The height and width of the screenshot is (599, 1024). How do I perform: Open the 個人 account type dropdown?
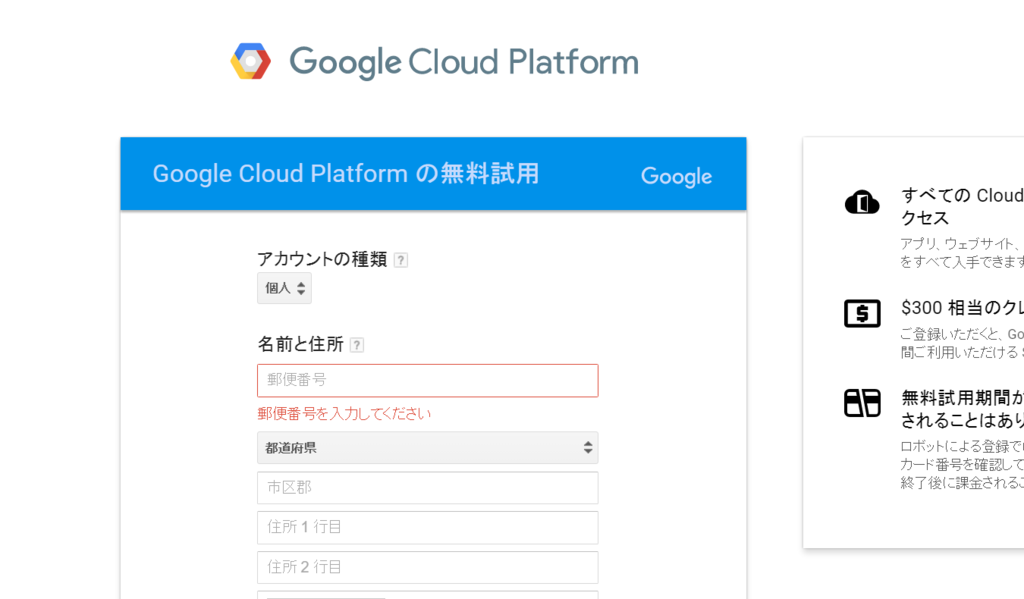click(284, 288)
